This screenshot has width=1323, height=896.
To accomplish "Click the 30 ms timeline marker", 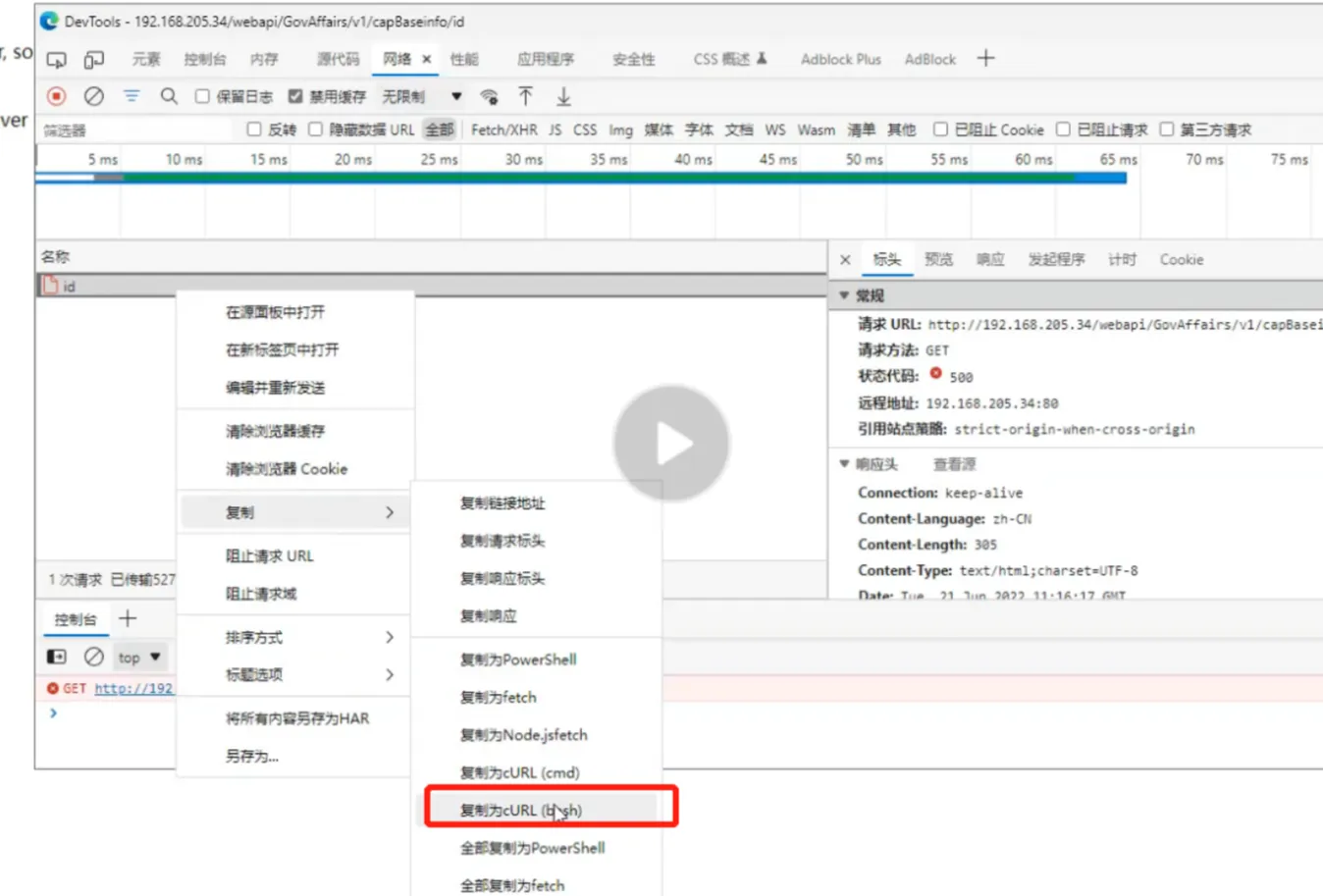I will coord(523,159).
